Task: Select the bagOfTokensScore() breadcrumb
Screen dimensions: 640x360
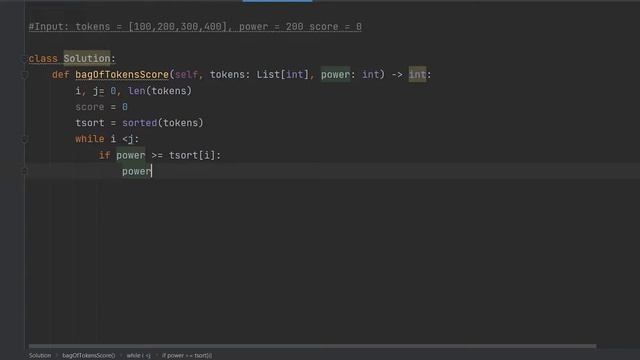Action: tap(89, 356)
